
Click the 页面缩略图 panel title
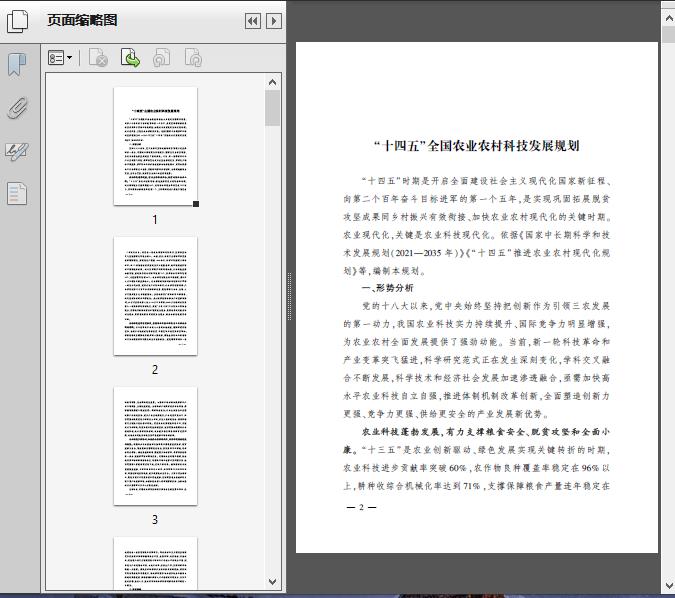pos(82,20)
